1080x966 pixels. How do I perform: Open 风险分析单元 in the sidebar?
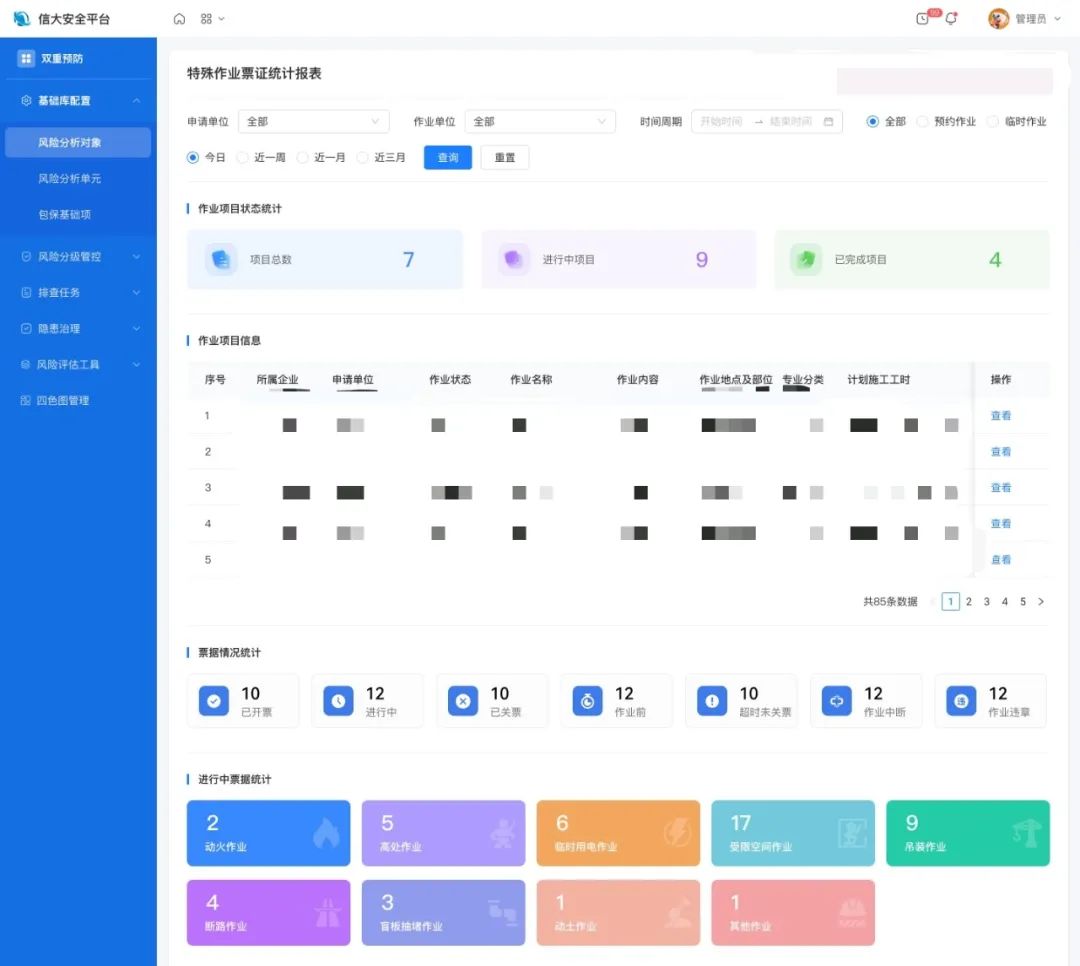(x=70, y=179)
